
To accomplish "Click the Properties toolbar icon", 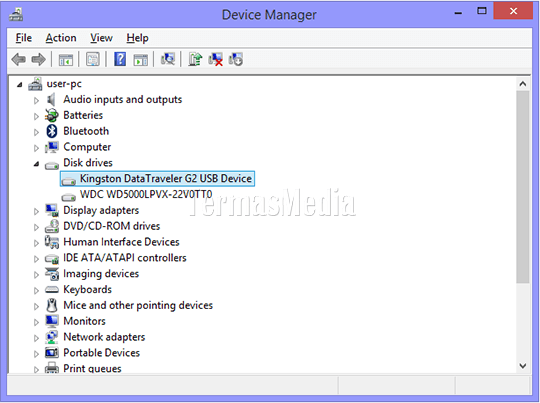I will coord(93,59).
